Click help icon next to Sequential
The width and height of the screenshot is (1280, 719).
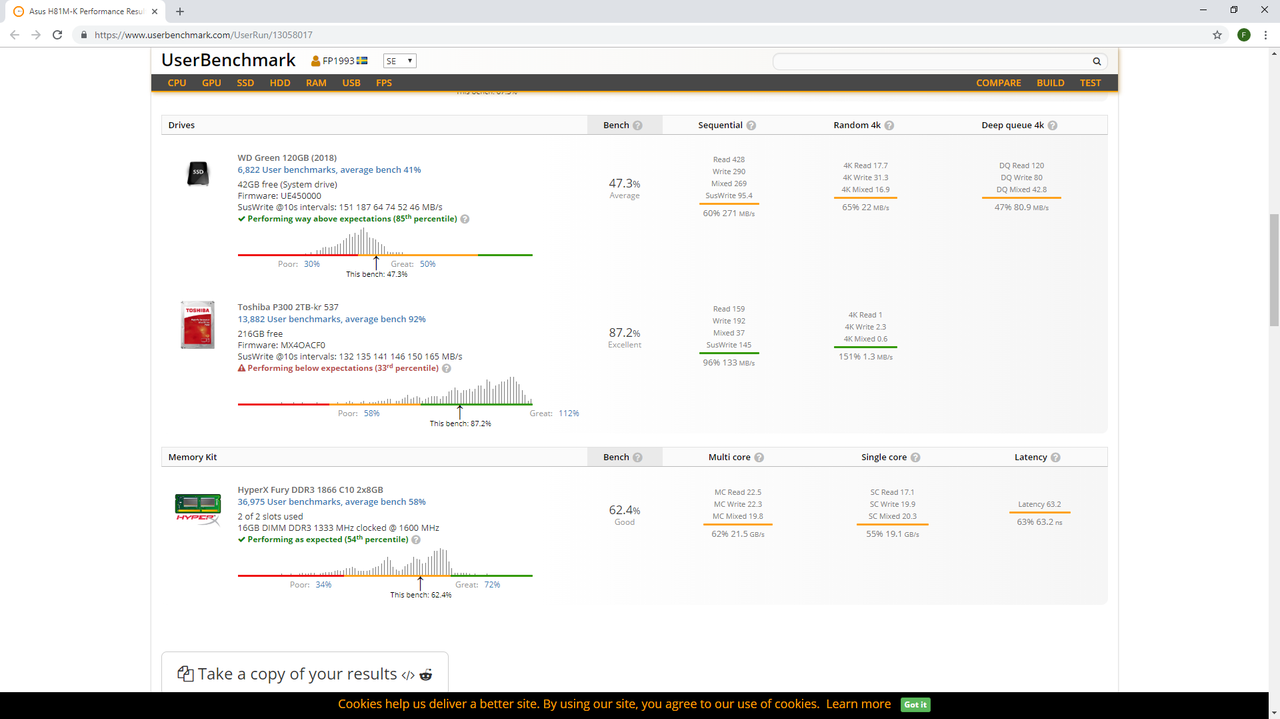[x=751, y=125]
